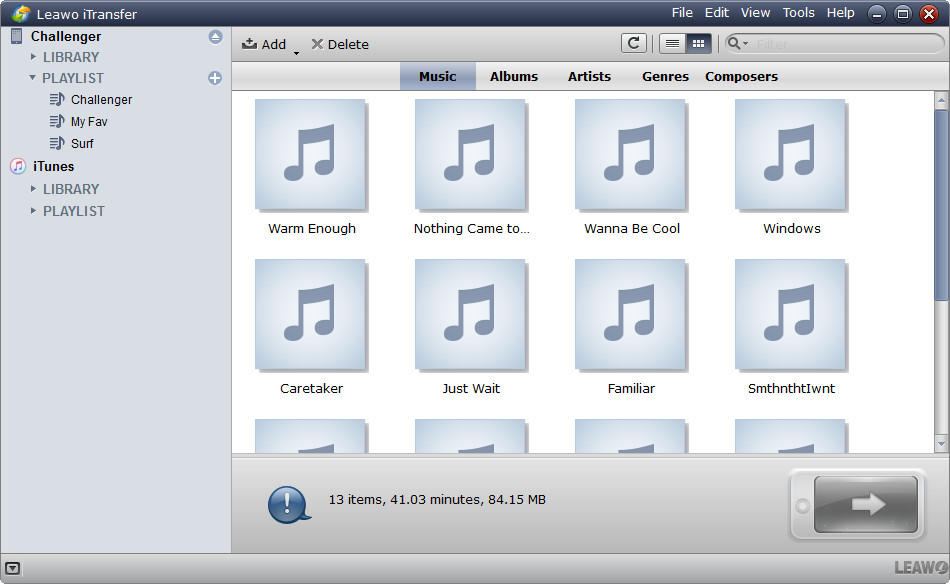Open the Tools menu
950x584 pixels.
click(x=798, y=13)
